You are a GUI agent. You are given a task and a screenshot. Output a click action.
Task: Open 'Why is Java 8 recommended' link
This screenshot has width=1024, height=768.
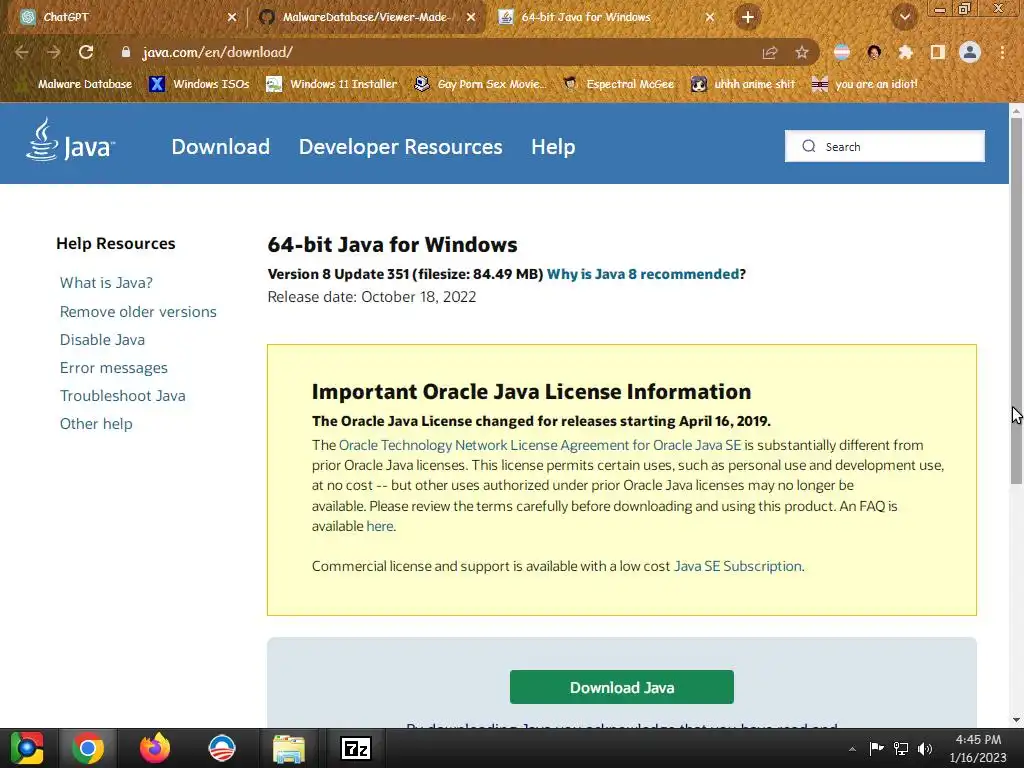(643, 274)
